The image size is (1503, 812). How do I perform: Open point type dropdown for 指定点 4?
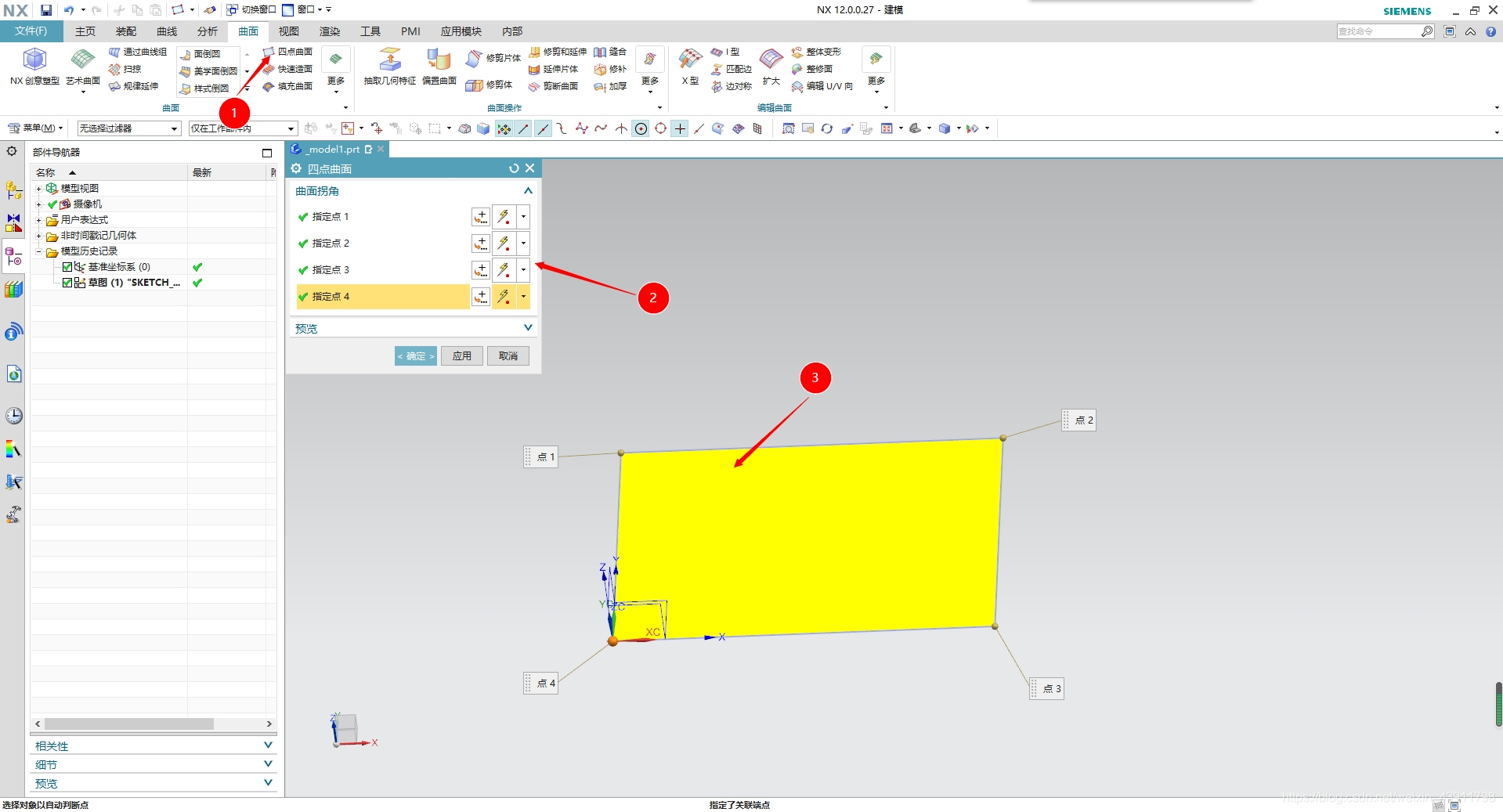pyautogui.click(x=523, y=297)
